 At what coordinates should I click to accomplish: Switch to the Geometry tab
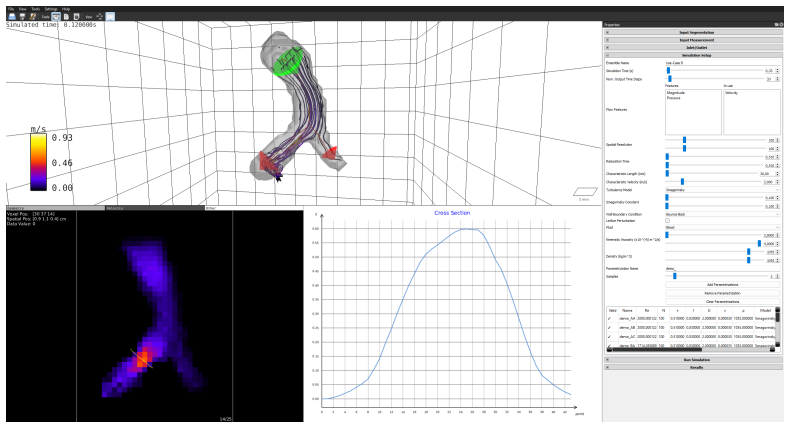55,208
